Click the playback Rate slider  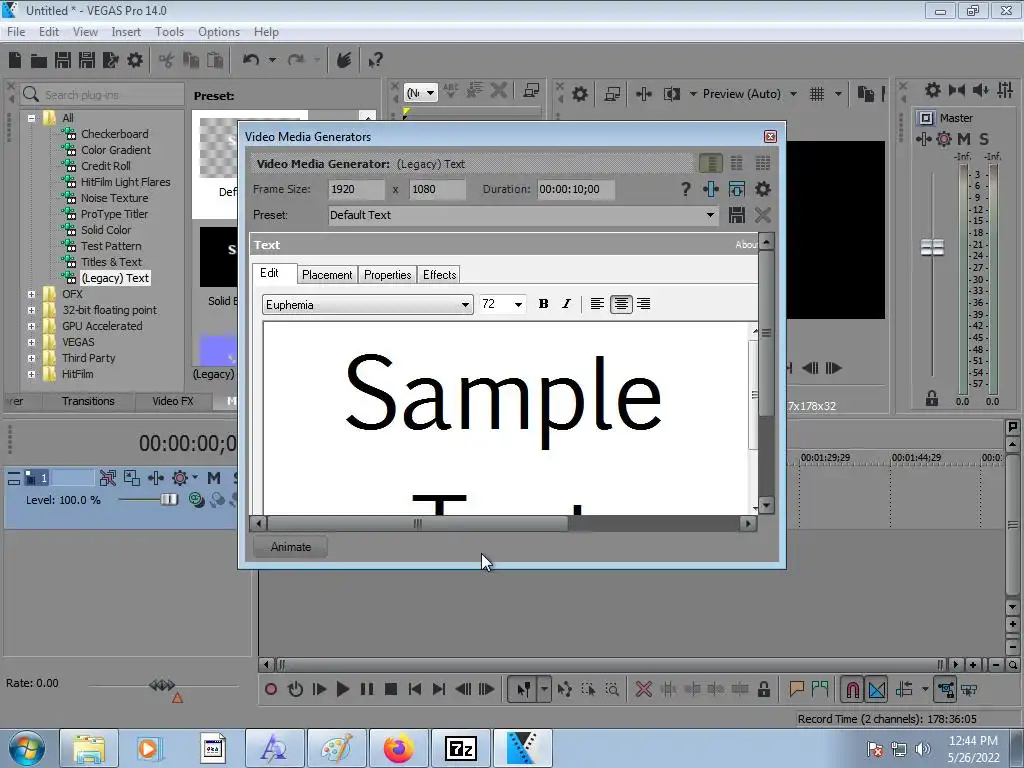(162, 685)
